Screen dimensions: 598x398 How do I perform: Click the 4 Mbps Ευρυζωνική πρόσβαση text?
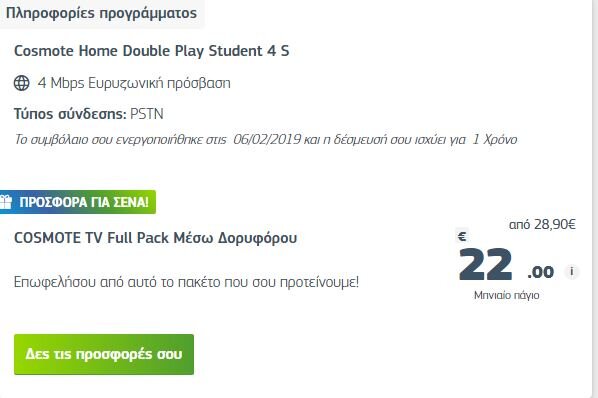coord(134,83)
